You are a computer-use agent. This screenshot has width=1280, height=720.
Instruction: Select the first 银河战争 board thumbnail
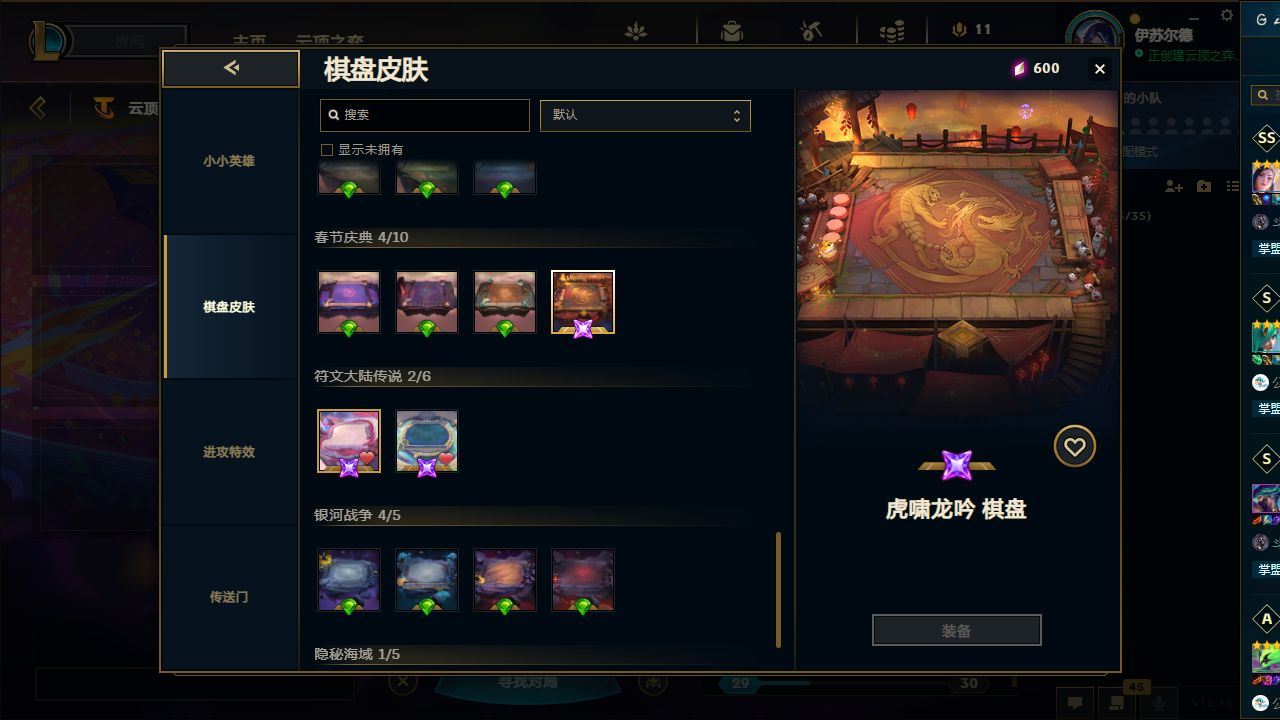[x=349, y=580]
